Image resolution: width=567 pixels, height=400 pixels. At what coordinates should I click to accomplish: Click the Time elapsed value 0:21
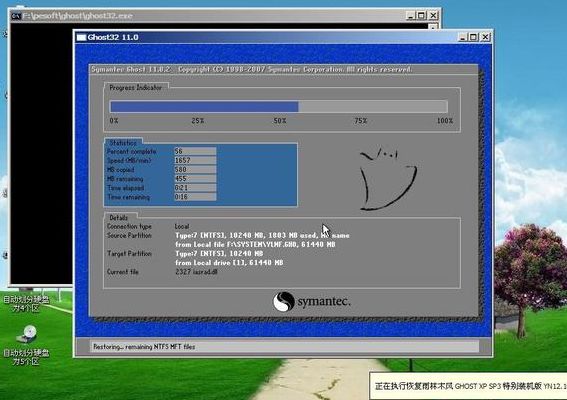pos(195,188)
